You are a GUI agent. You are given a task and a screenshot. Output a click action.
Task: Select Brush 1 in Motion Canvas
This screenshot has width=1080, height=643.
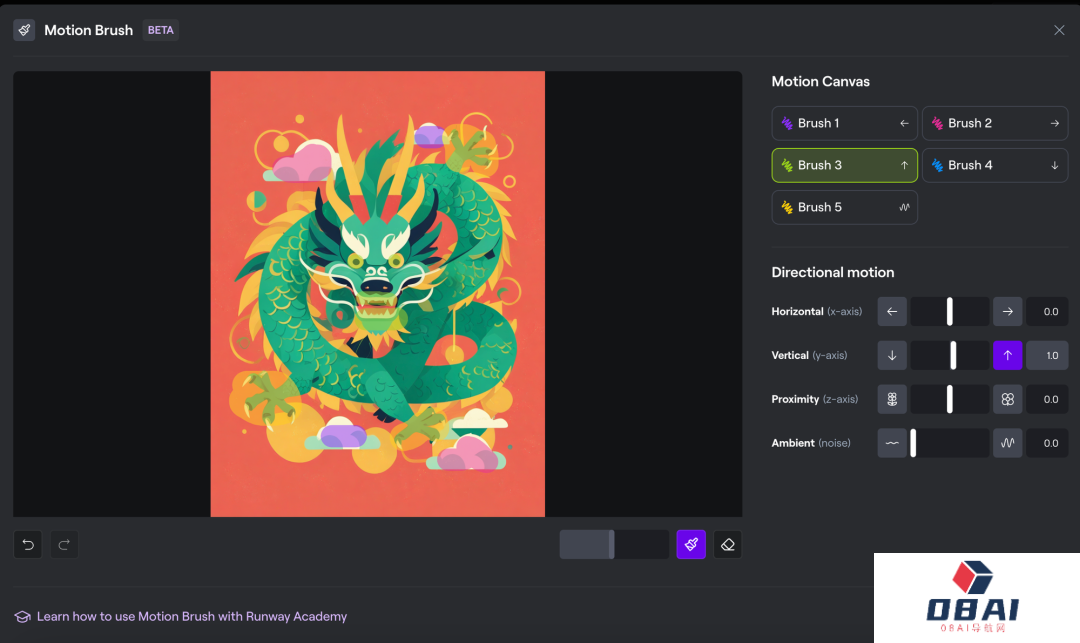click(x=844, y=123)
